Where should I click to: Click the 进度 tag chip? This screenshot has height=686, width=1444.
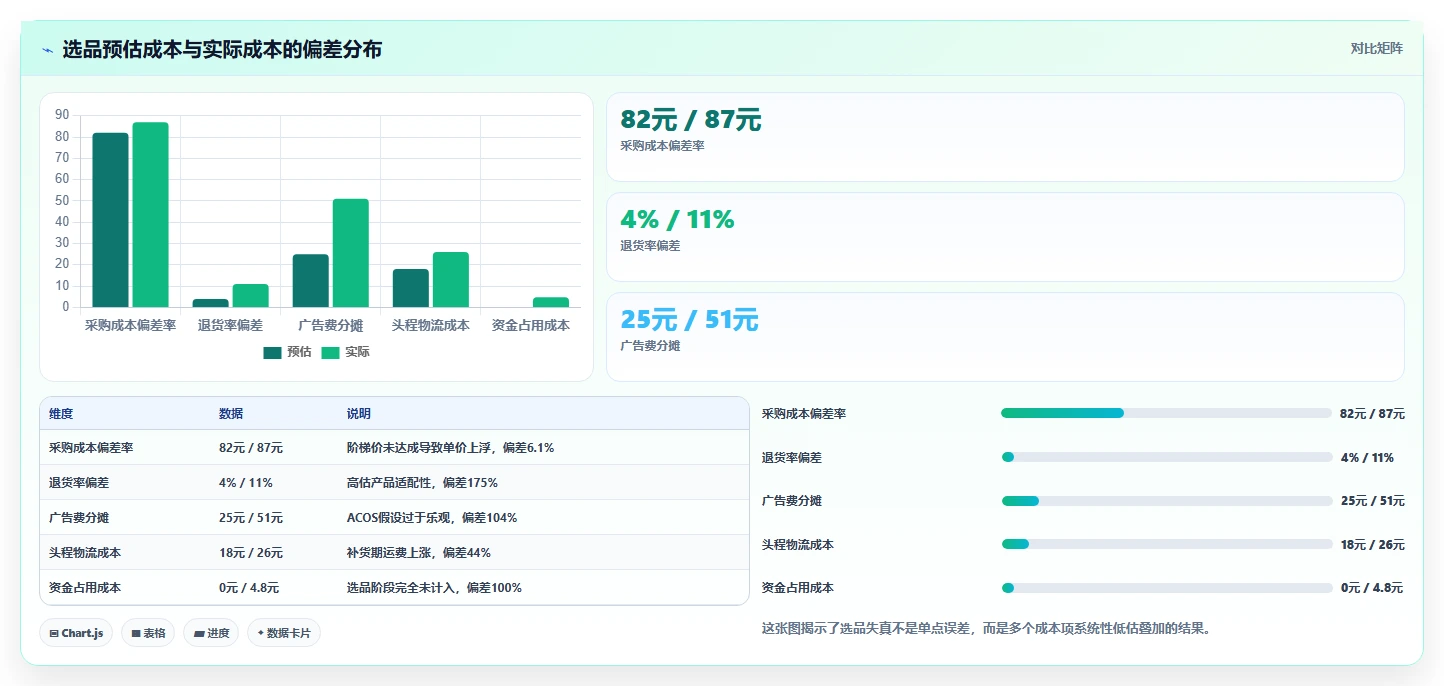pyautogui.click(x=211, y=633)
